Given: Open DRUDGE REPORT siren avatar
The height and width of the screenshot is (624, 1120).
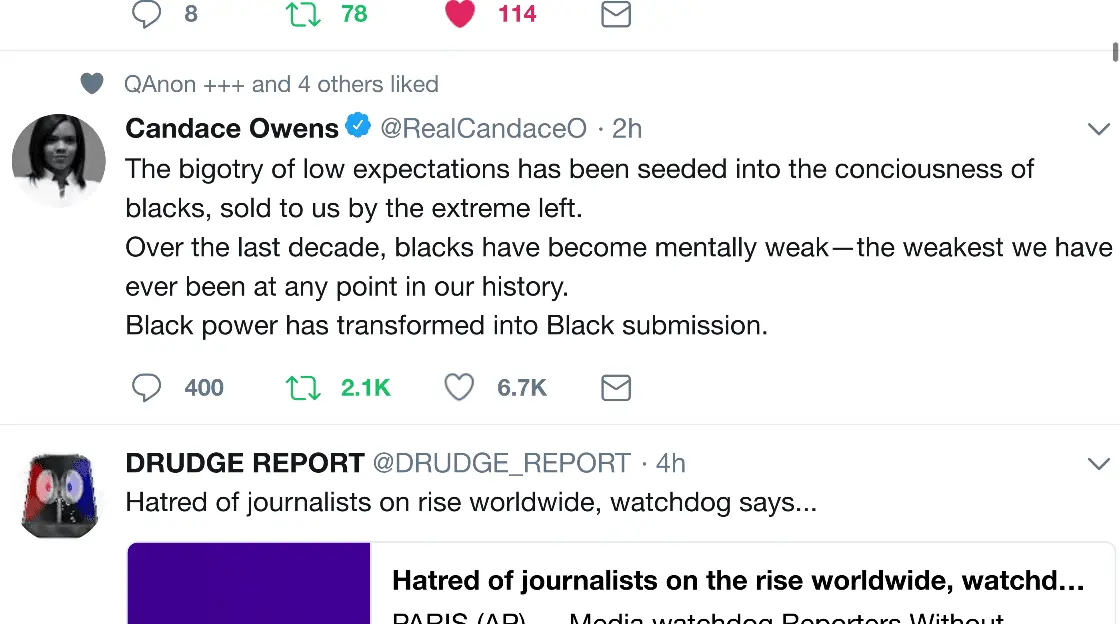Looking at the screenshot, I should (x=58, y=495).
